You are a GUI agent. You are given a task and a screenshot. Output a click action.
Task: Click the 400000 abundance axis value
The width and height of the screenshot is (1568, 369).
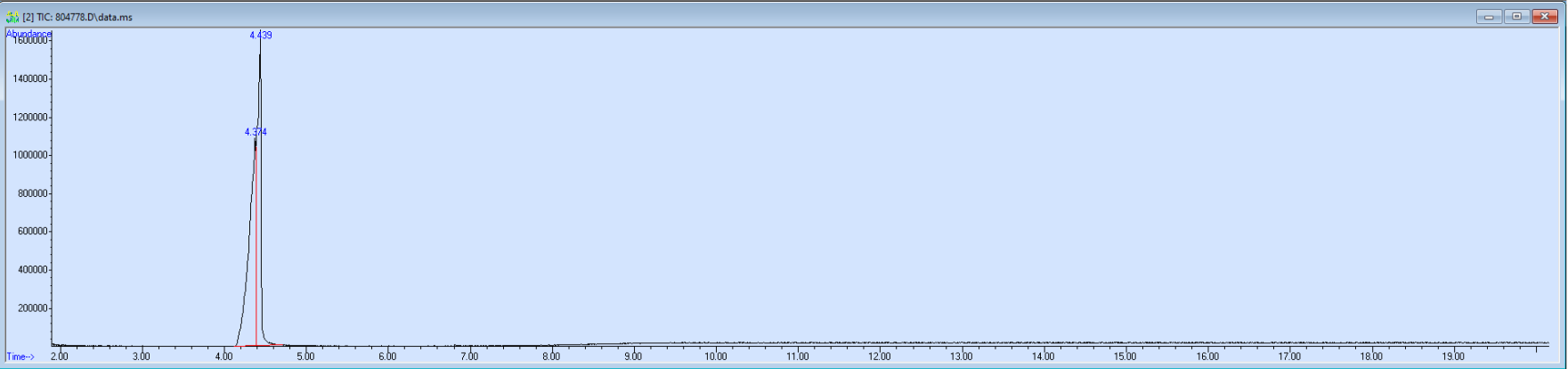click(x=33, y=270)
